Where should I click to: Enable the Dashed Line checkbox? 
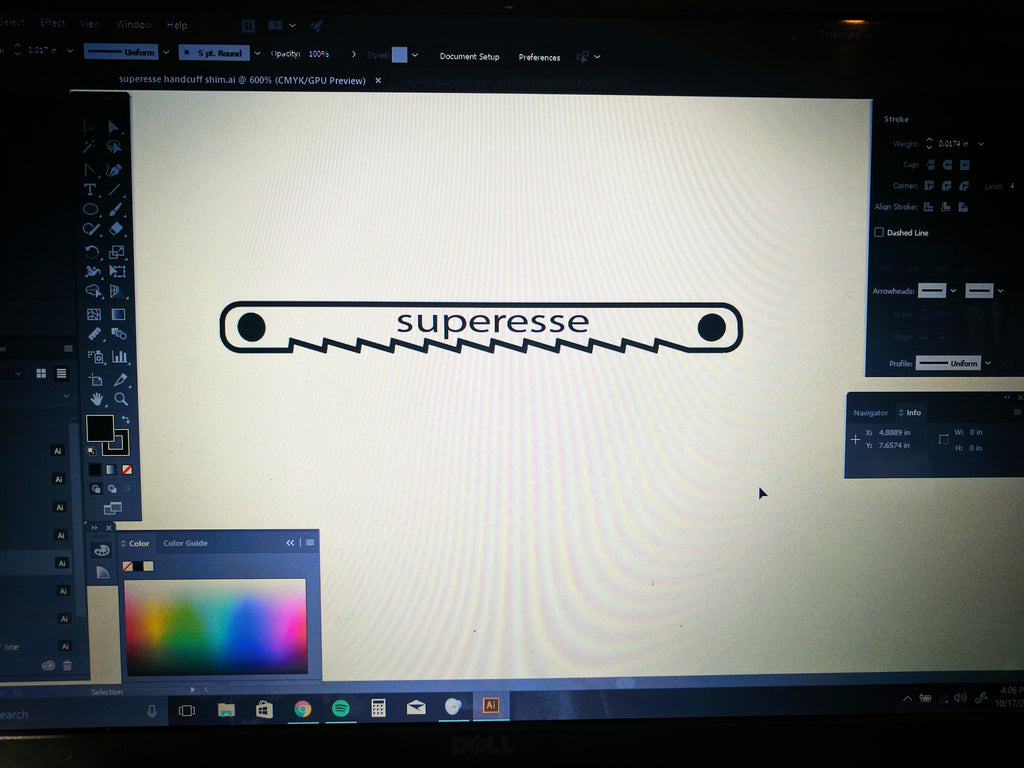click(879, 233)
